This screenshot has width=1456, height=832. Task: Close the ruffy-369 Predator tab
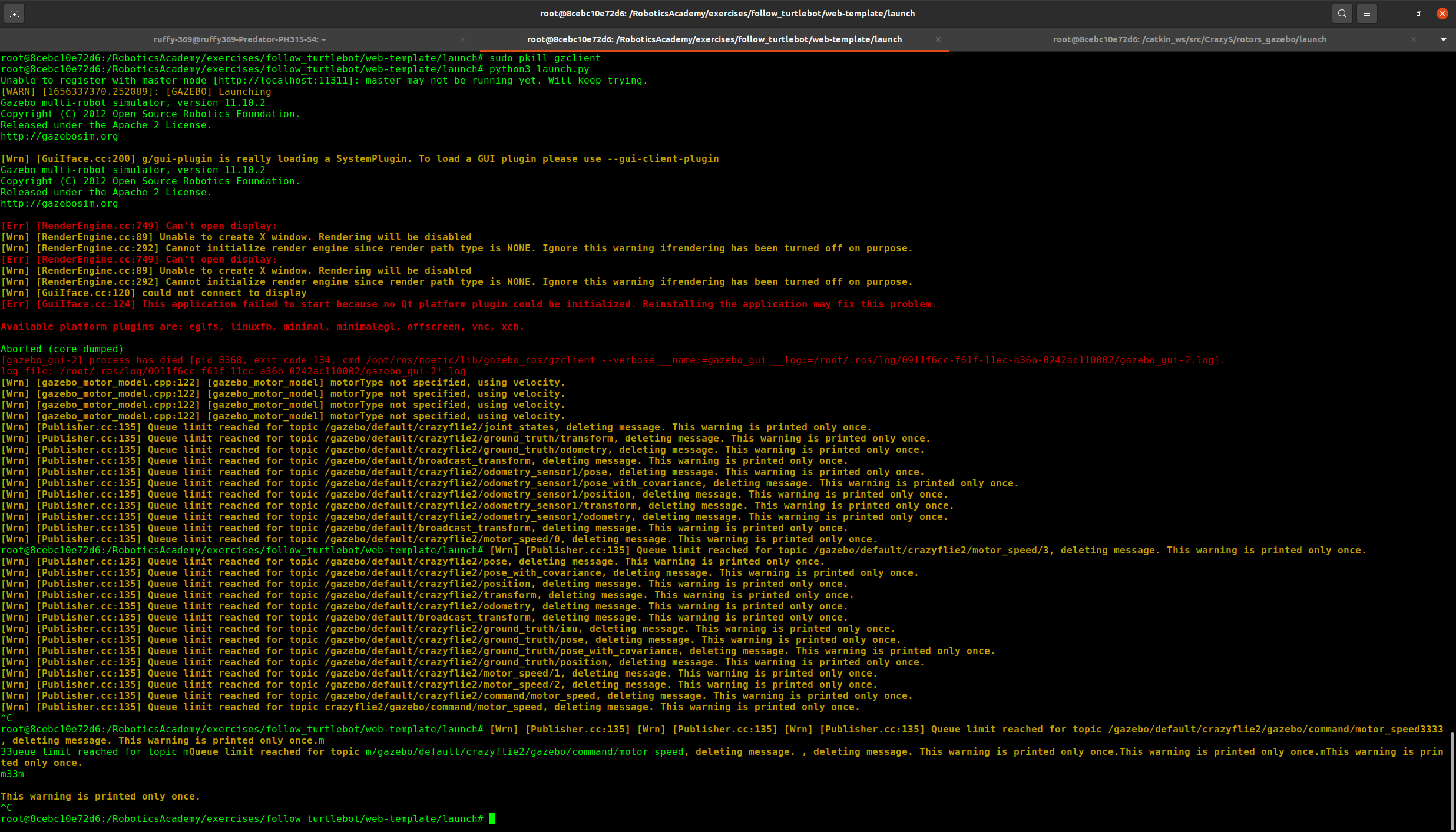pyautogui.click(x=463, y=39)
